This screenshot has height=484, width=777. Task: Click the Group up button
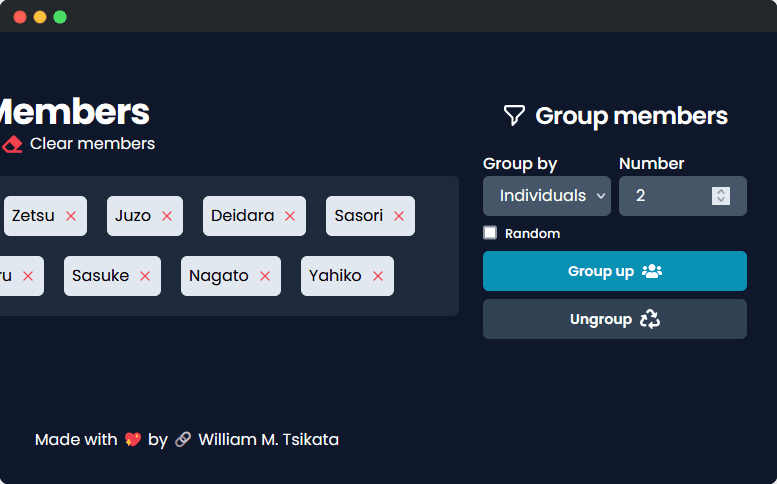point(614,271)
